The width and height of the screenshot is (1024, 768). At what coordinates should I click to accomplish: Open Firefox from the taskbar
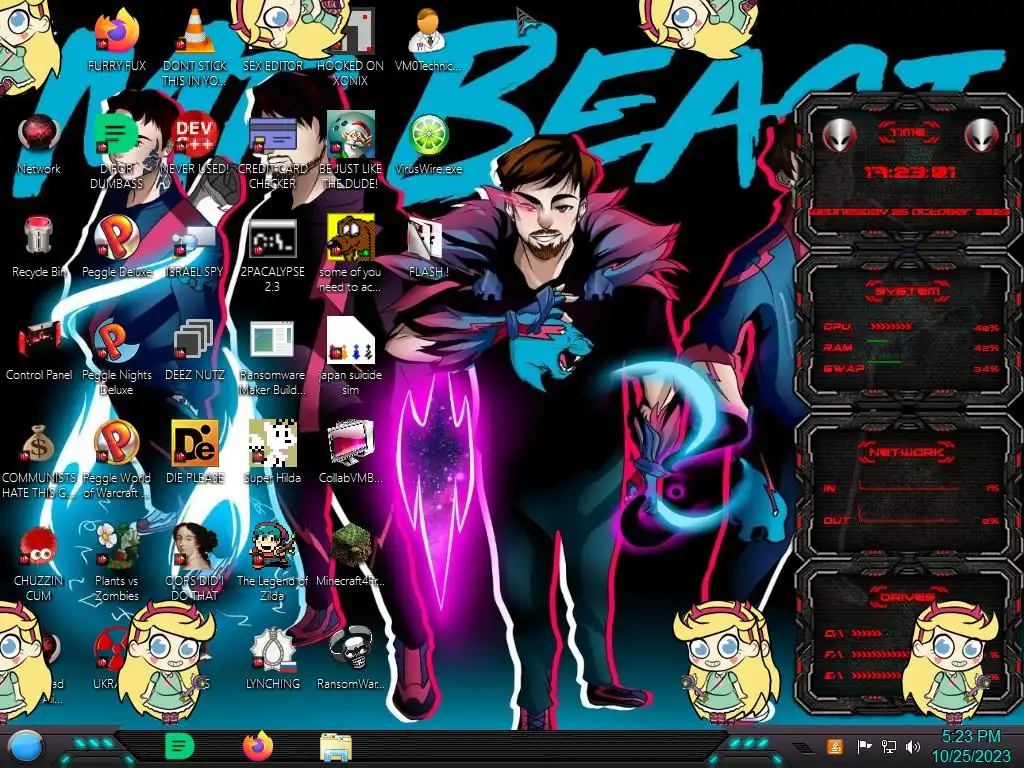pyautogui.click(x=258, y=746)
